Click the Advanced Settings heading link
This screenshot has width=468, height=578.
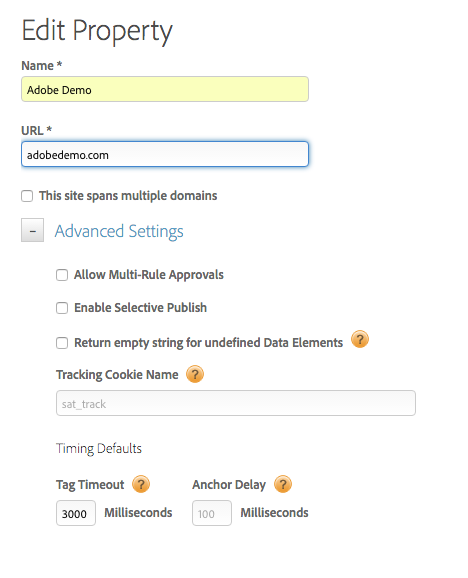coord(119,231)
